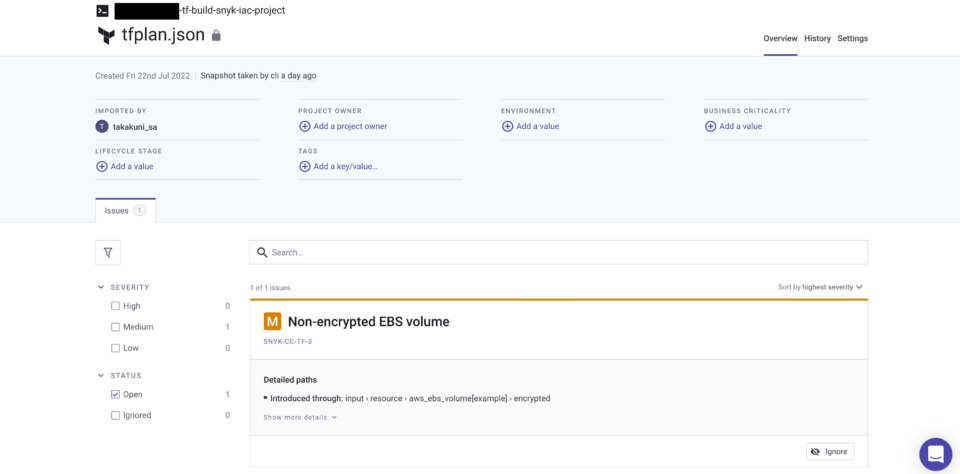Image resolution: width=960 pixels, height=474 pixels.
Task: Click the lock icon beside tfplan.json
Action: (216, 36)
